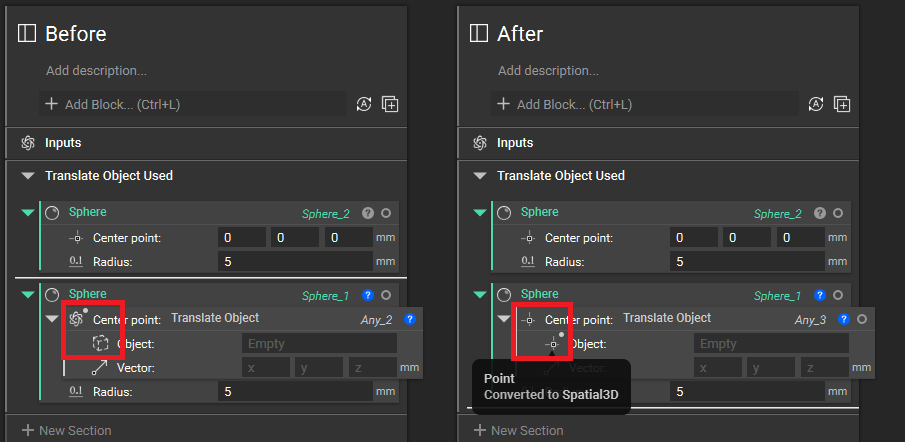Click Sphere_2 label in Before panel
Viewport: 905px width, 442px height.
click(326, 213)
